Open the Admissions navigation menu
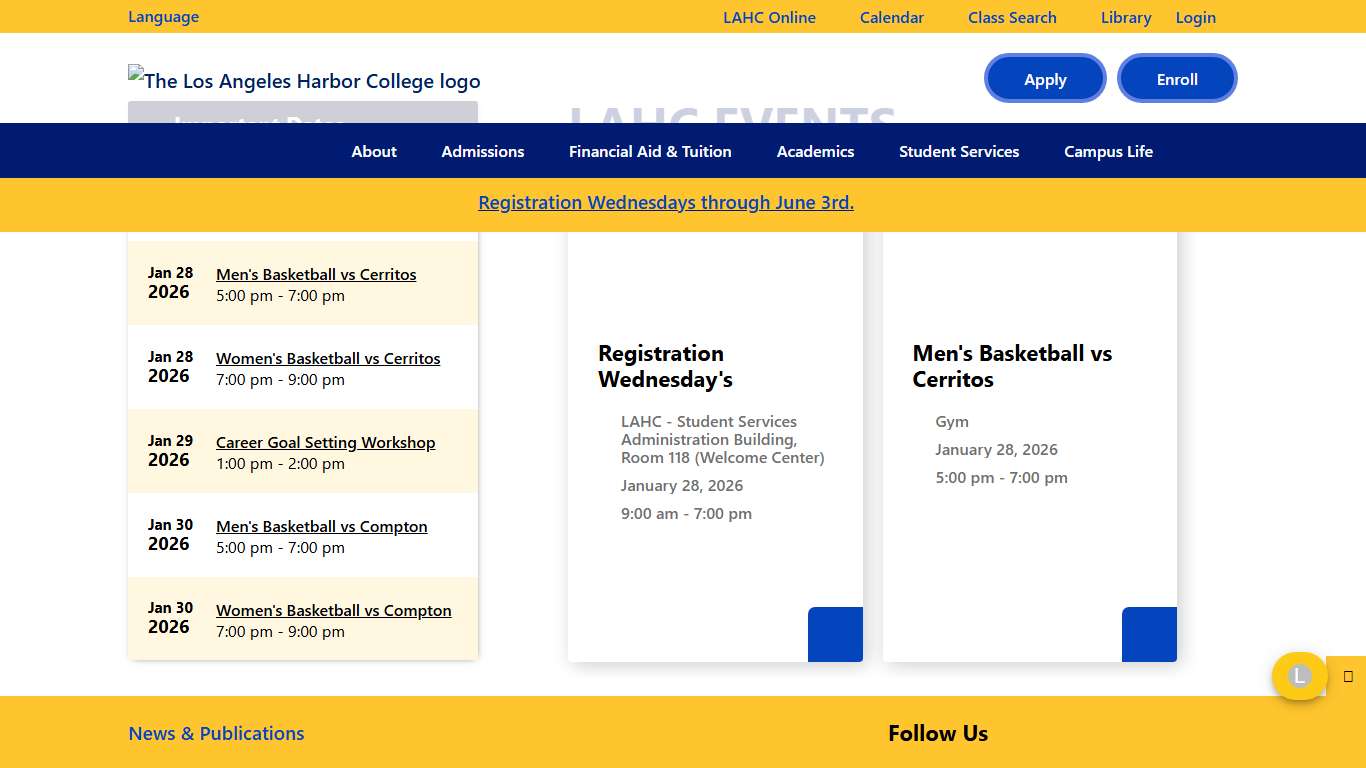The height and width of the screenshot is (768, 1366). [x=482, y=151]
